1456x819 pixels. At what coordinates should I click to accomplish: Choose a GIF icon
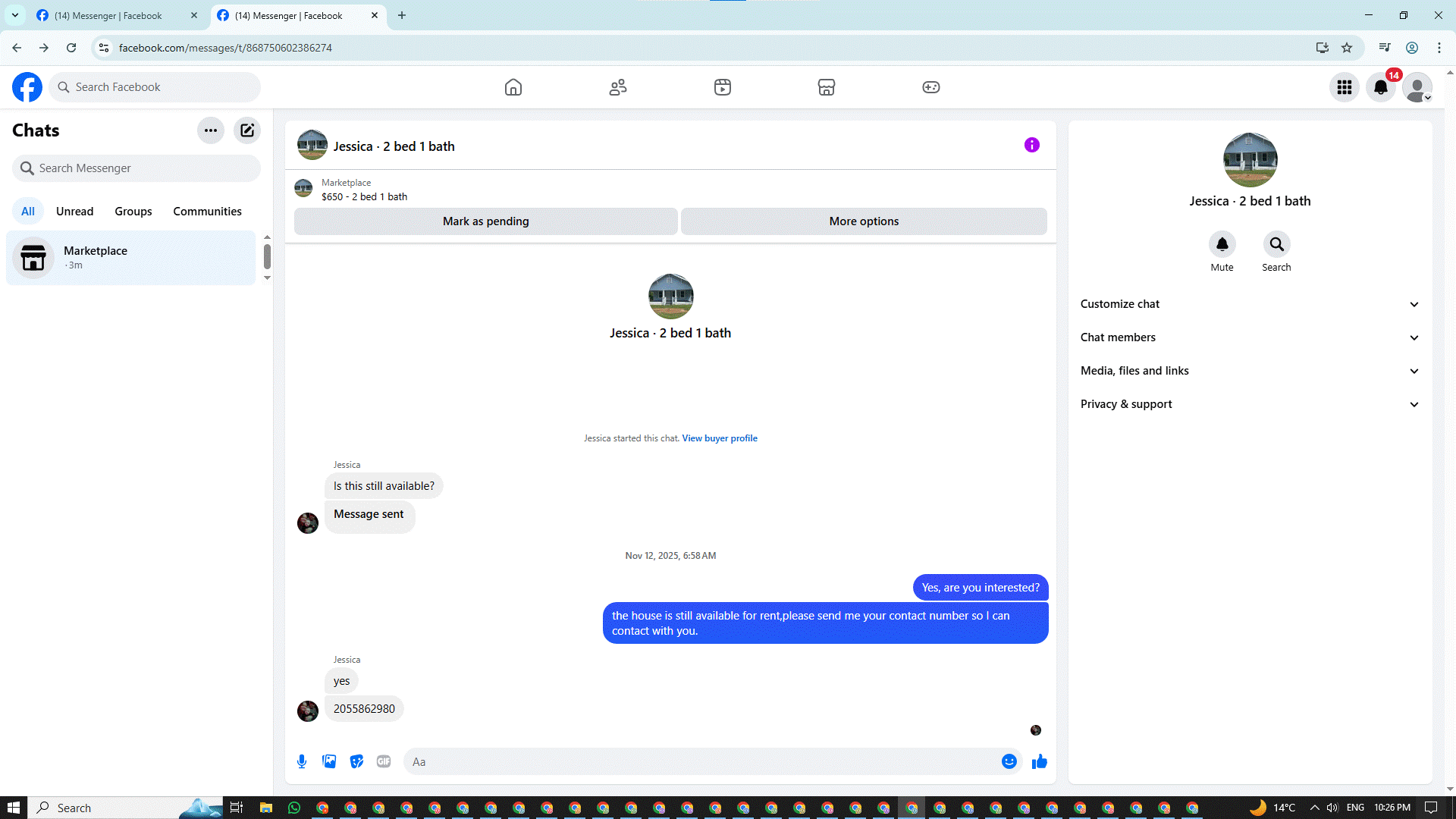(384, 761)
